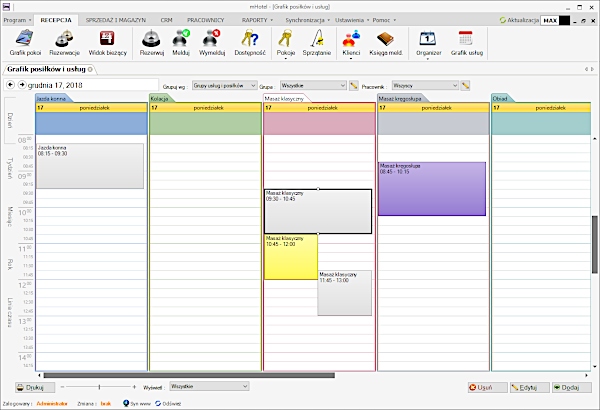Expand the Grupuj wg dropdown

pos(224,86)
